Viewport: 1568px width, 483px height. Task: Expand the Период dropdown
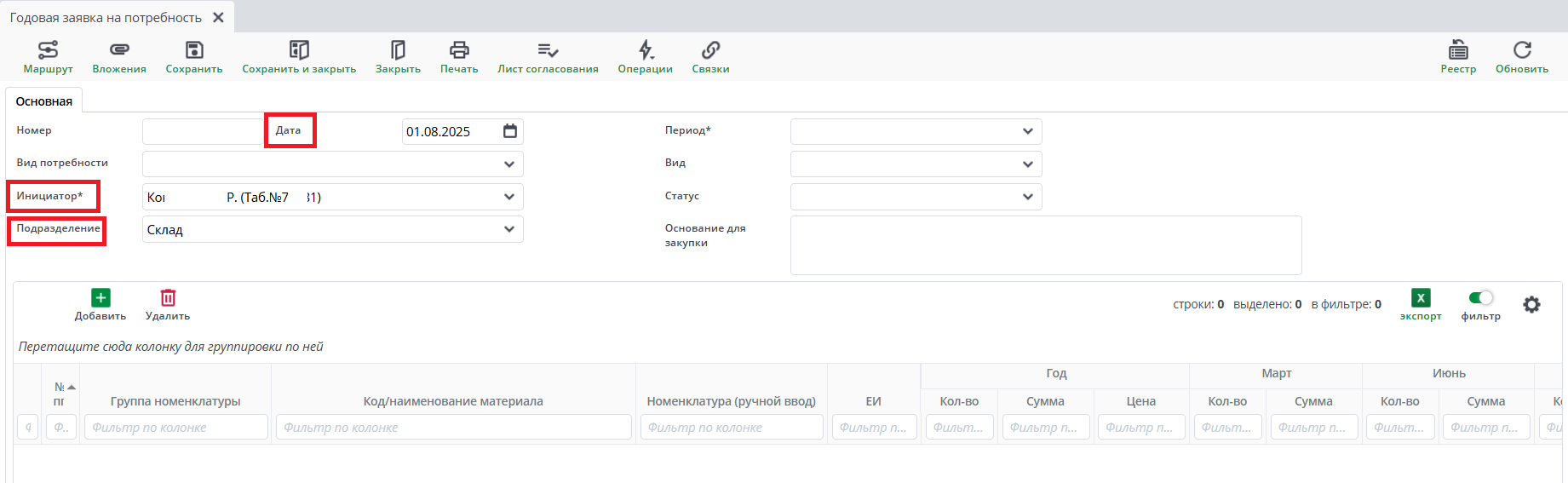point(1027,131)
